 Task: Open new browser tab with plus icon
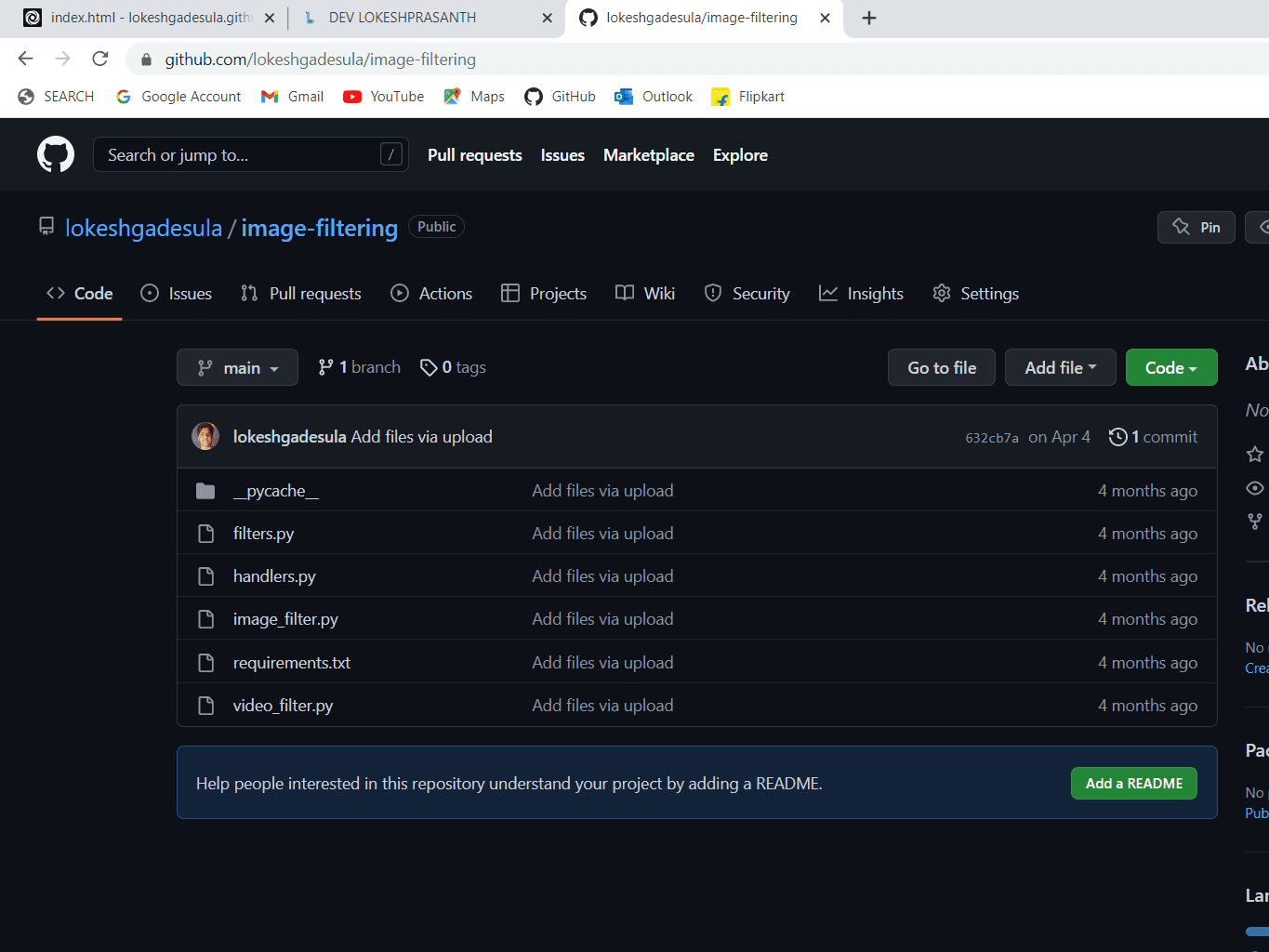click(x=868, y=18)
